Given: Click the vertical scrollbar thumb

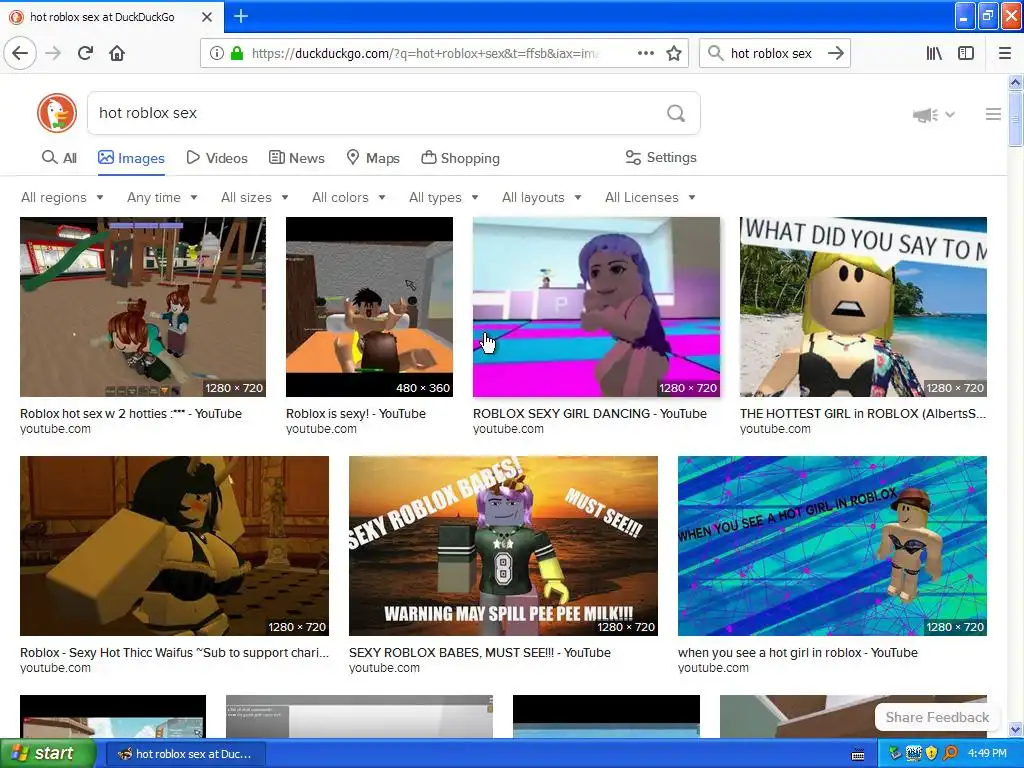Looking at the screenshot, I should point(1015,119).
